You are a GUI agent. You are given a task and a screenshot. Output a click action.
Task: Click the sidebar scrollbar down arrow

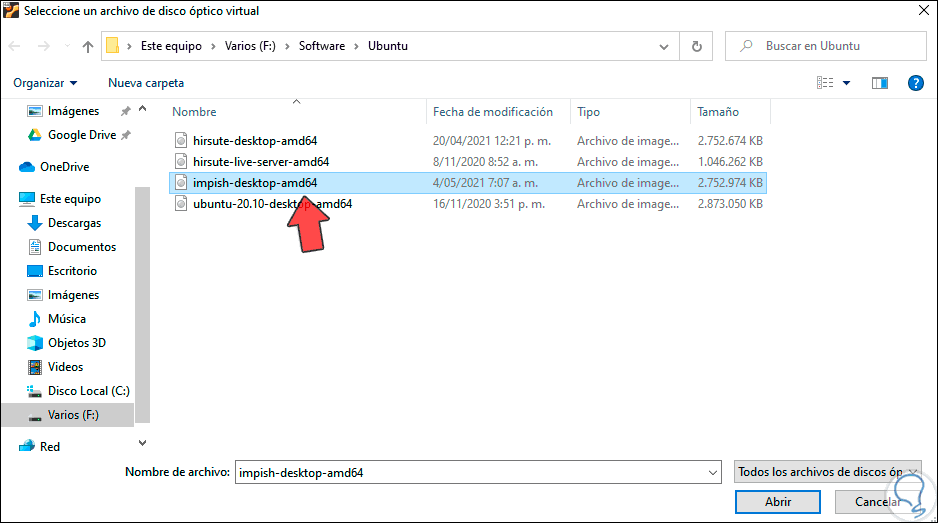point(142,443)
